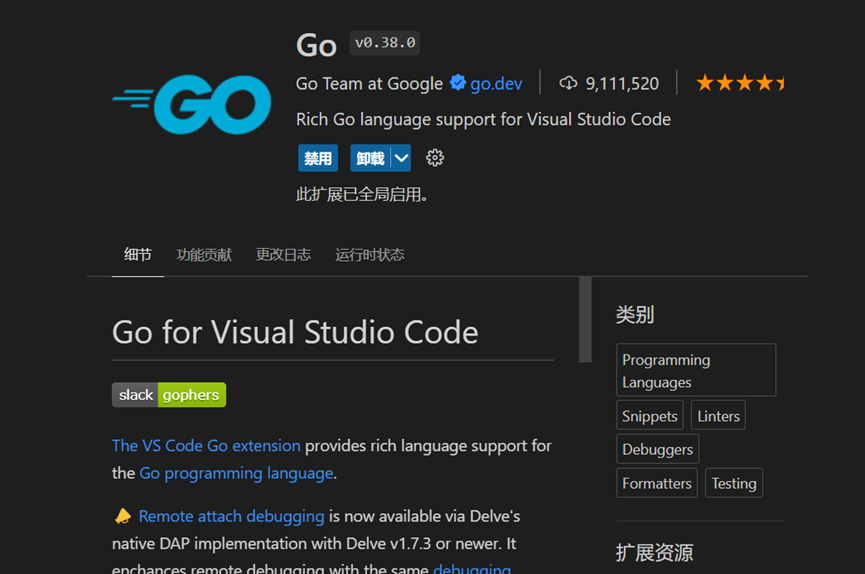Viewport: 865px width, 574px height.
Task: Click the v0.38.0 version badge
Action: 385,43
